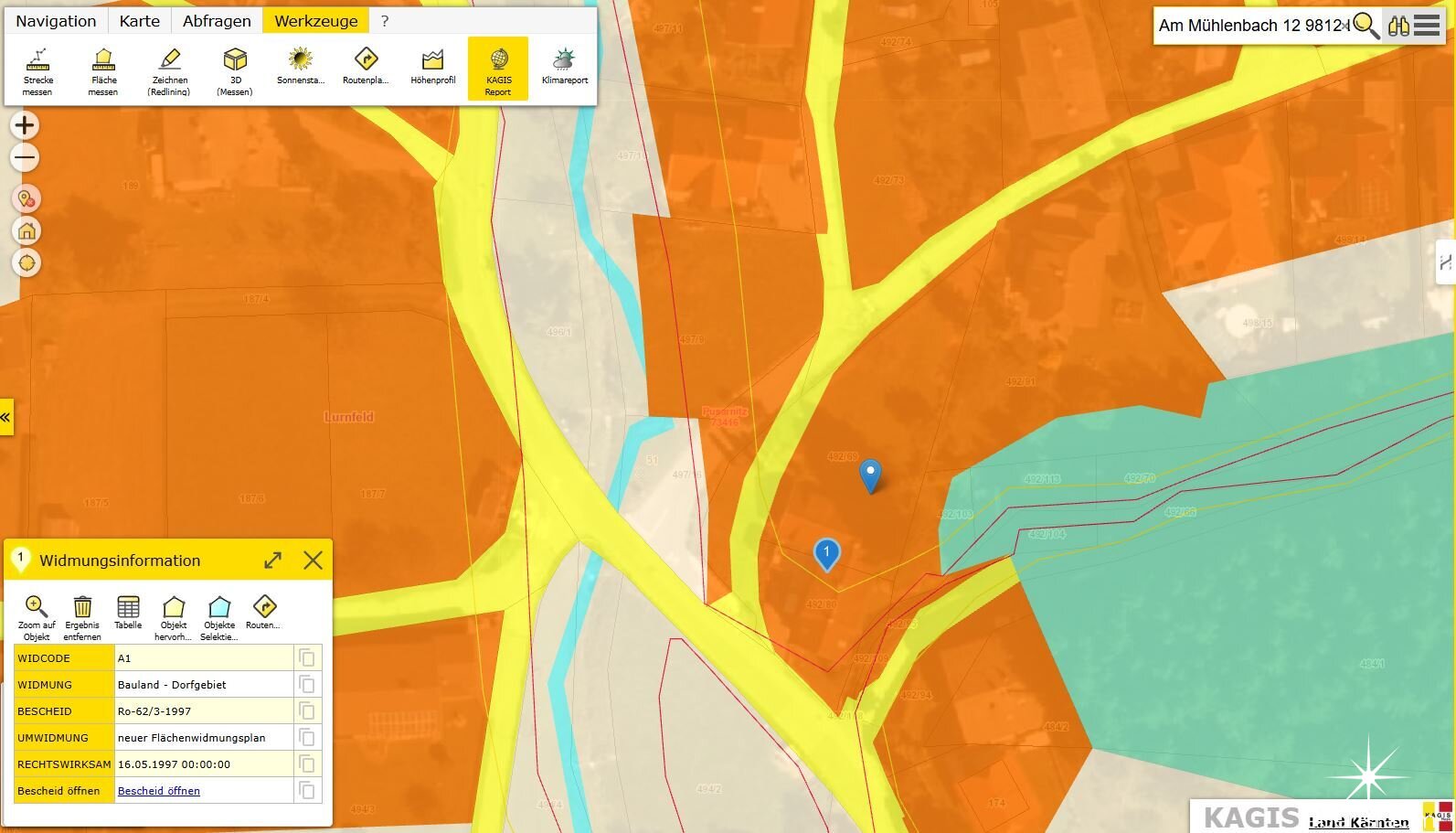Open the Sonnenstand tool
1456x833 pixels.
click(300, 66)
